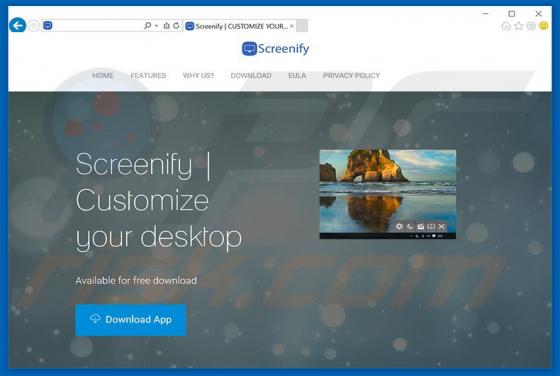
Task: Click the search magnifier in address bar
Action: [x=147, y=25]
